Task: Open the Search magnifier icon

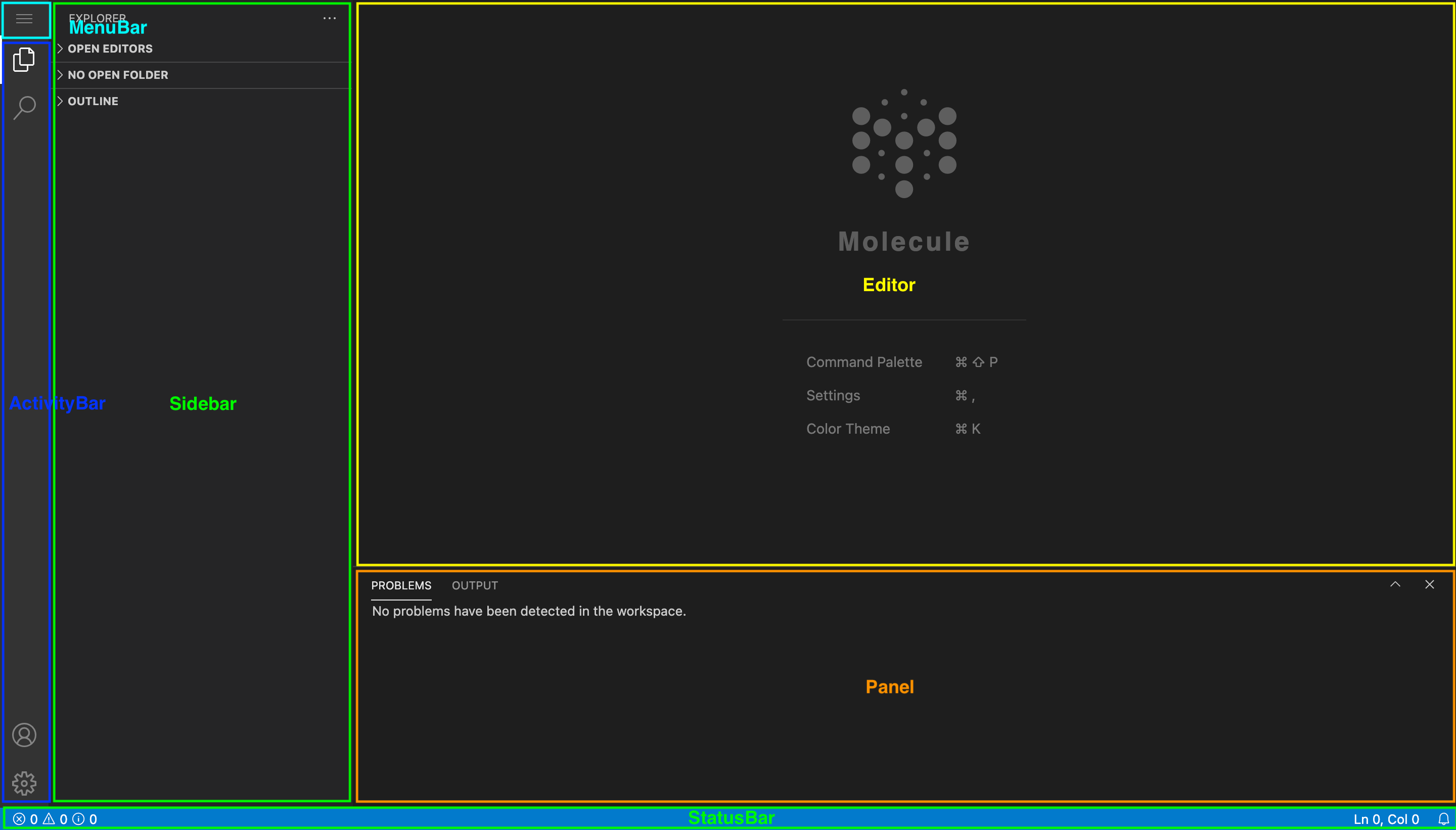Action: tap(24, 107)
